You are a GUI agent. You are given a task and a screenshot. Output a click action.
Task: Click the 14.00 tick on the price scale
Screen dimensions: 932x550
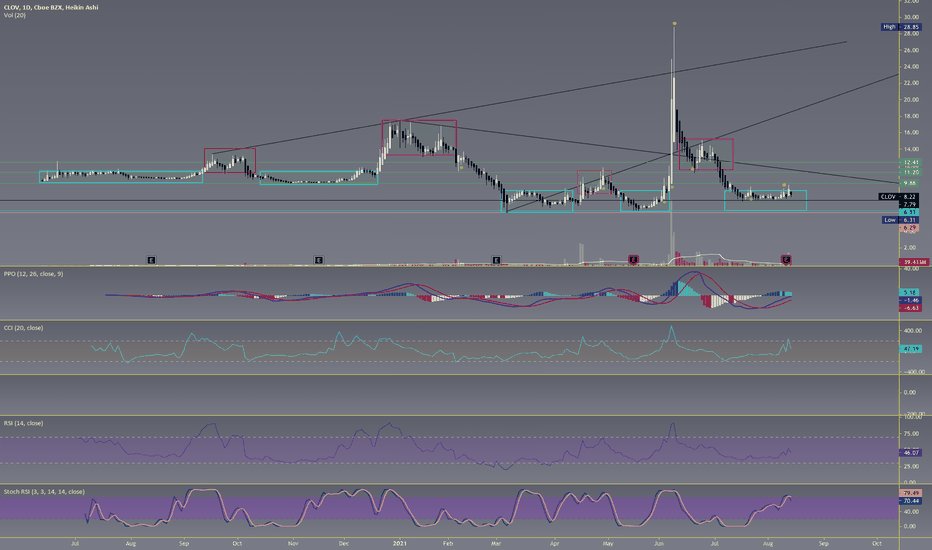(x=911, y=149)
